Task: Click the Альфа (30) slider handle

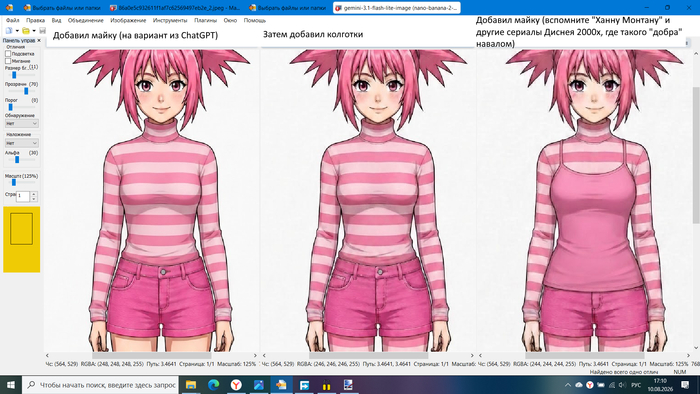Action: tap(17, 159)
